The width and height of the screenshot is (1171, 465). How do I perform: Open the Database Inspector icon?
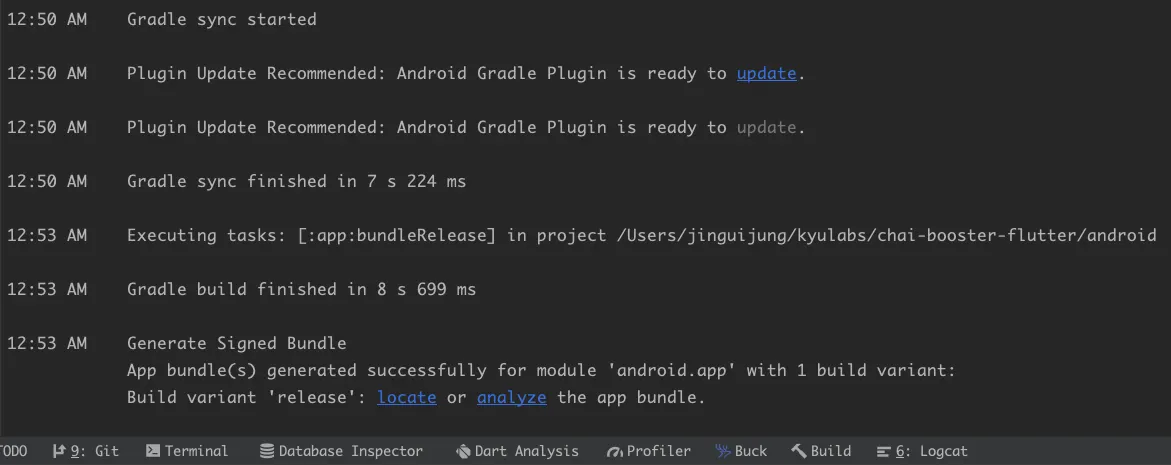point(266,451)
